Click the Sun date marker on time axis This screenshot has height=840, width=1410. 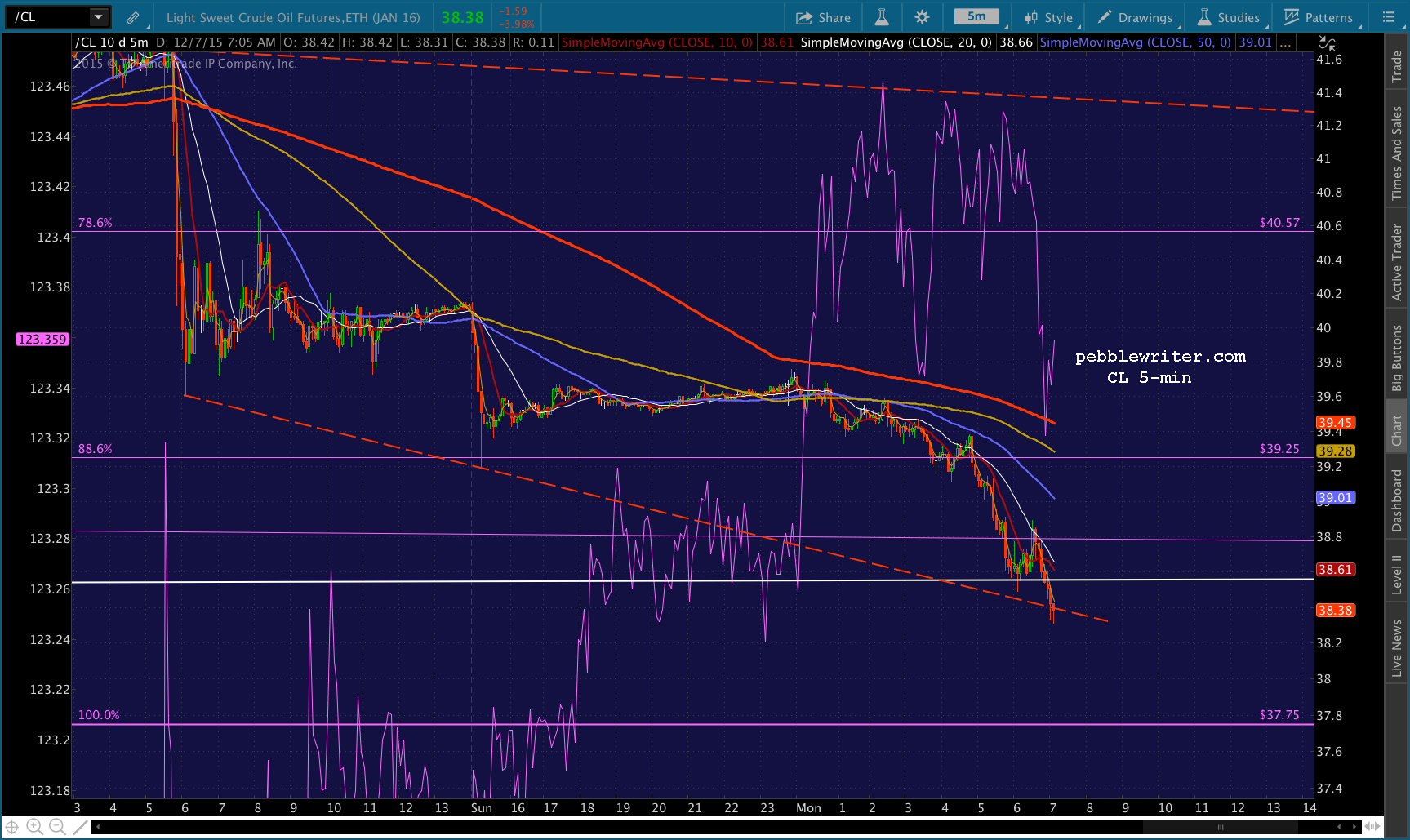tap(482, 808)
